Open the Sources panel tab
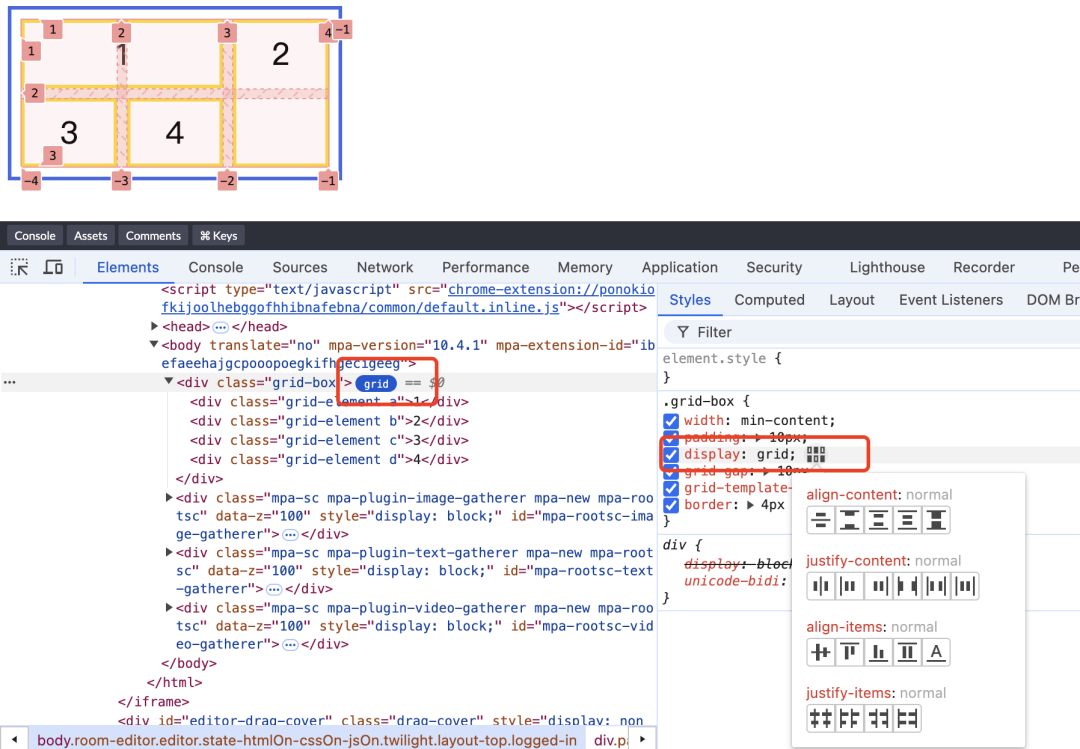The height and width of the screenshot is (749, 1080). (300, 267)
